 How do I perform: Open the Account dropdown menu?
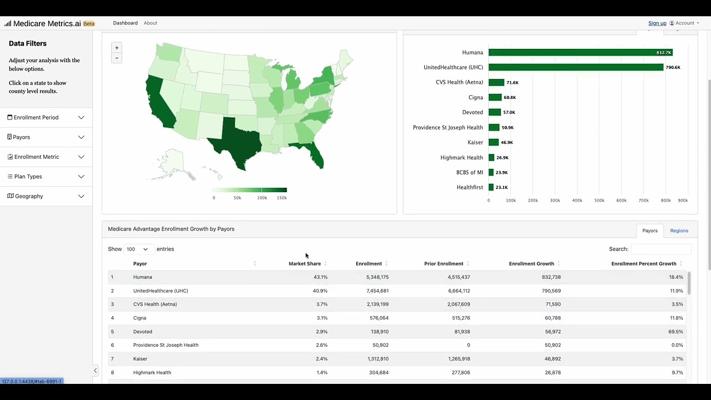point(686,23)
